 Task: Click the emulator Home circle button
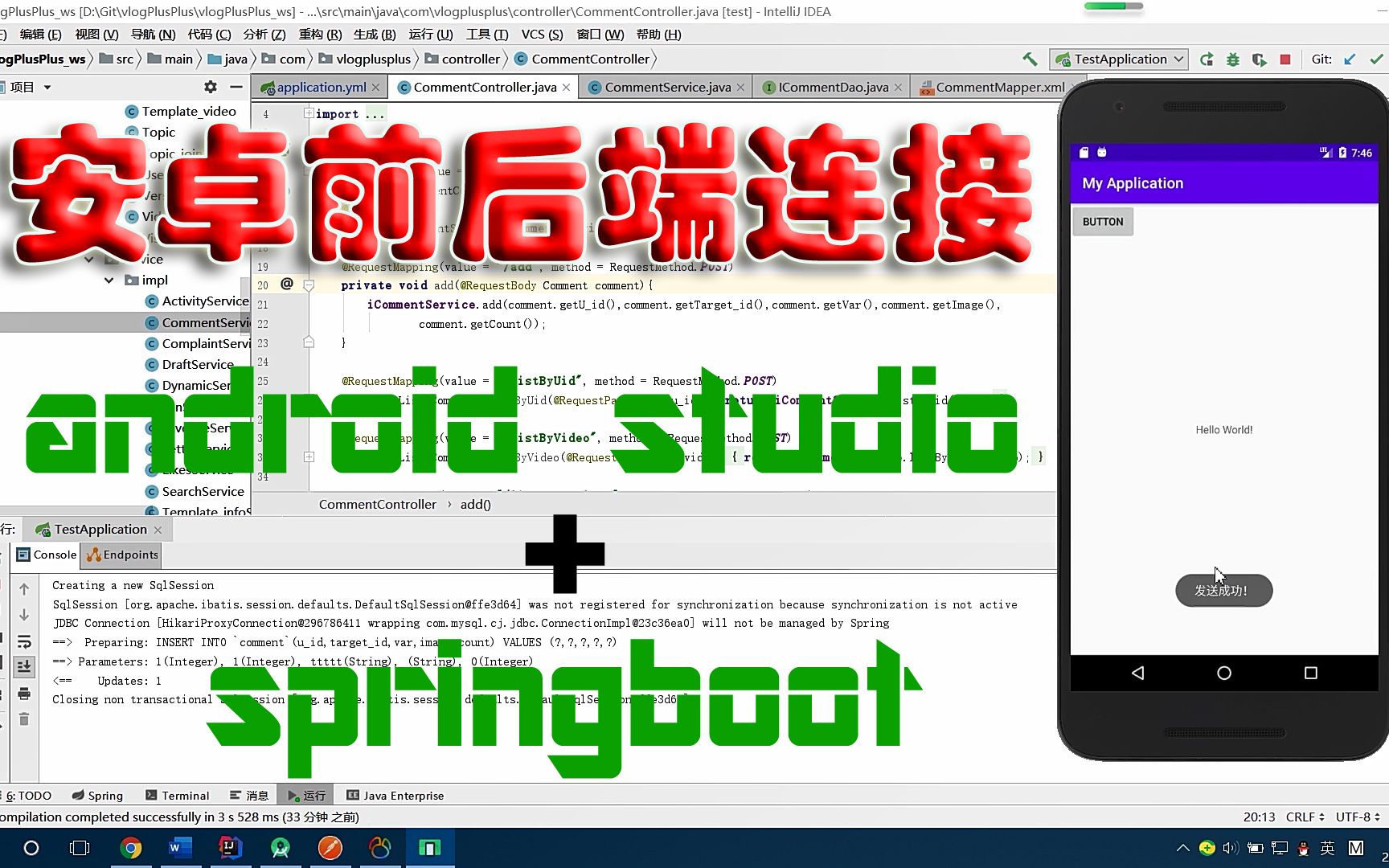[x=1224, y=674]
